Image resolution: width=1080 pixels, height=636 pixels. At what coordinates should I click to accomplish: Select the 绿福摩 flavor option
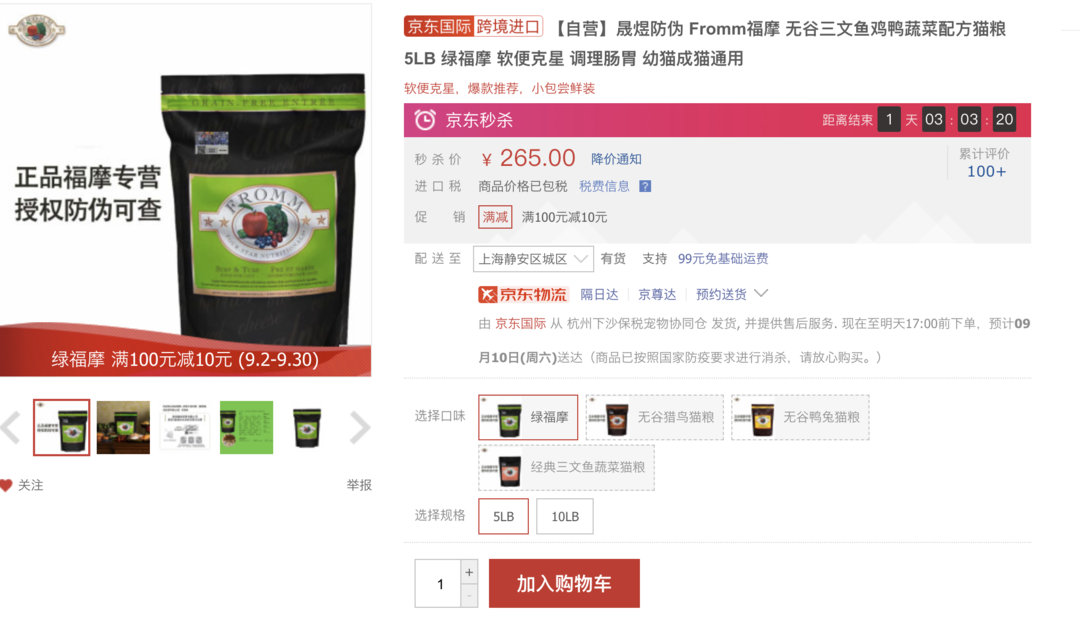click(x=528, y=417)
